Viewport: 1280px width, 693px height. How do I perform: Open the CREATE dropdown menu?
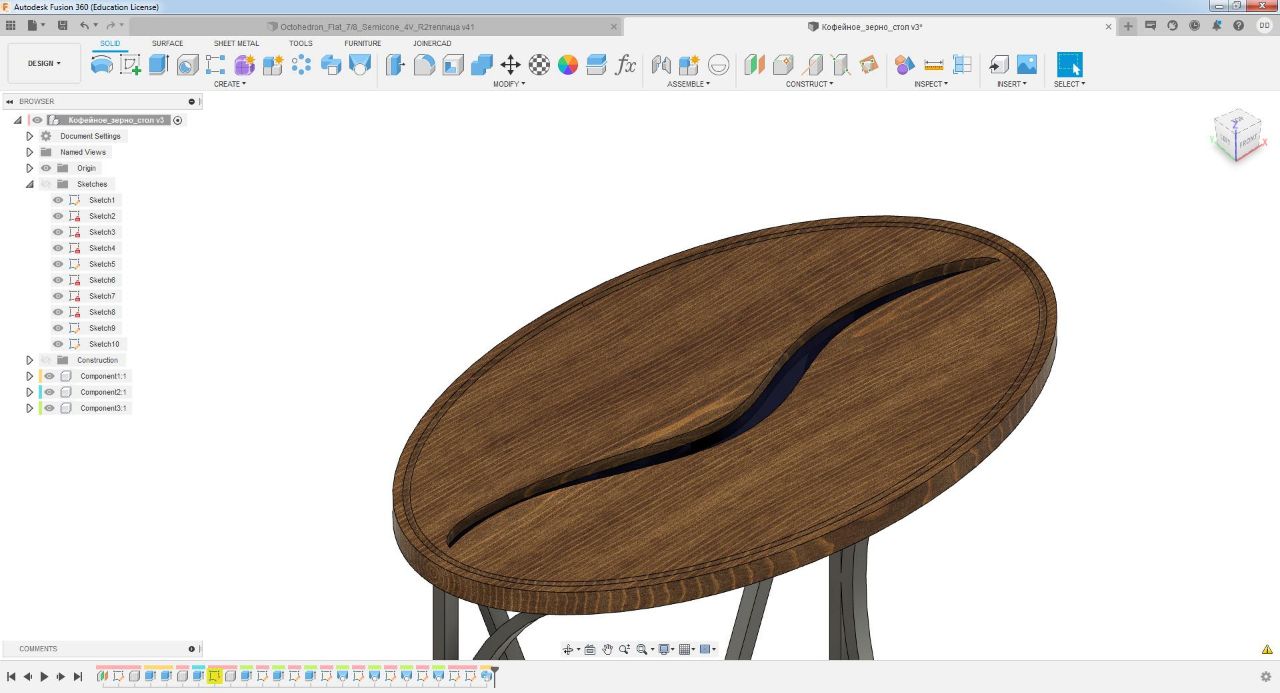point(230,84)
